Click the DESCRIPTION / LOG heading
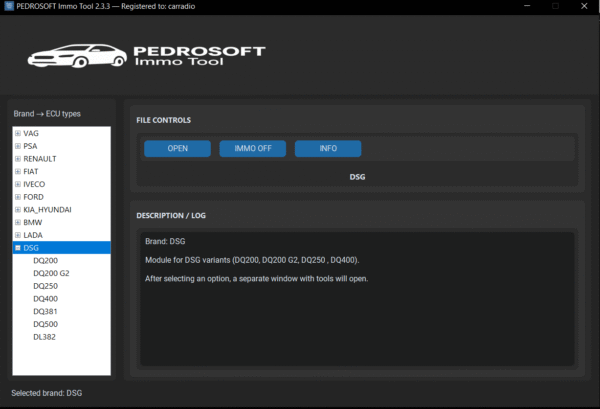Viewport: 600px width, 409px height. (x=171, y=215)
